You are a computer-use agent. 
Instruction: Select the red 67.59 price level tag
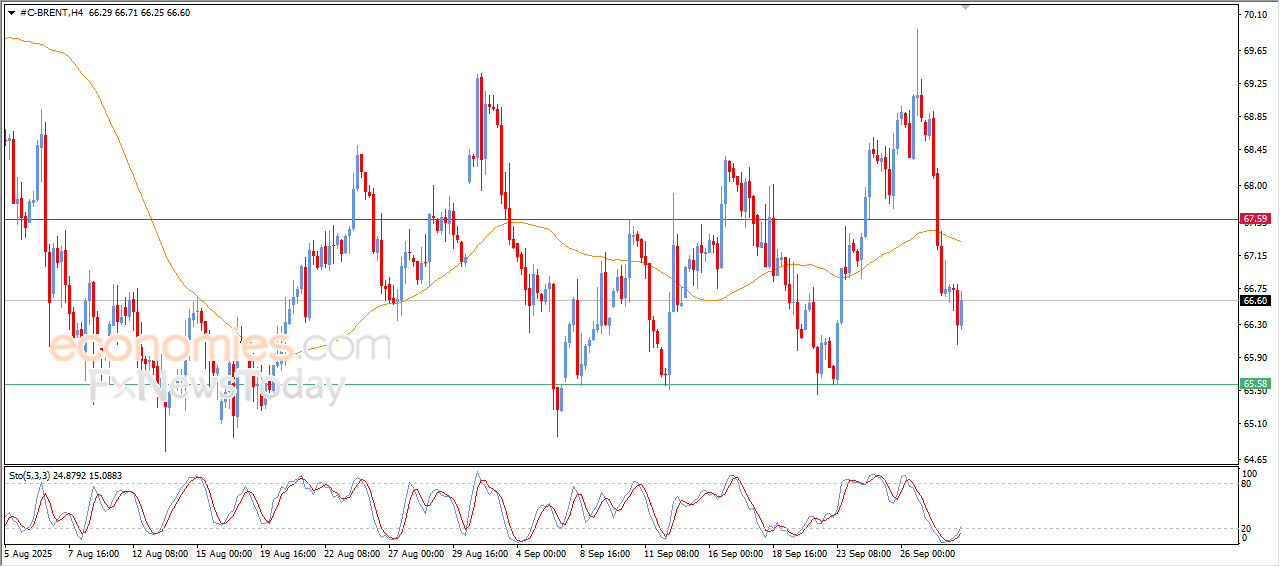[1255, 218]
